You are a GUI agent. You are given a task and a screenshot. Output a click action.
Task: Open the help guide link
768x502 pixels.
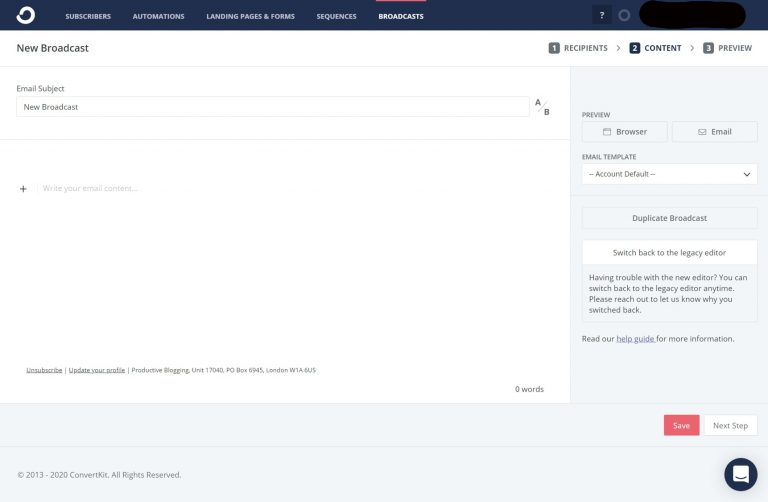635,338
